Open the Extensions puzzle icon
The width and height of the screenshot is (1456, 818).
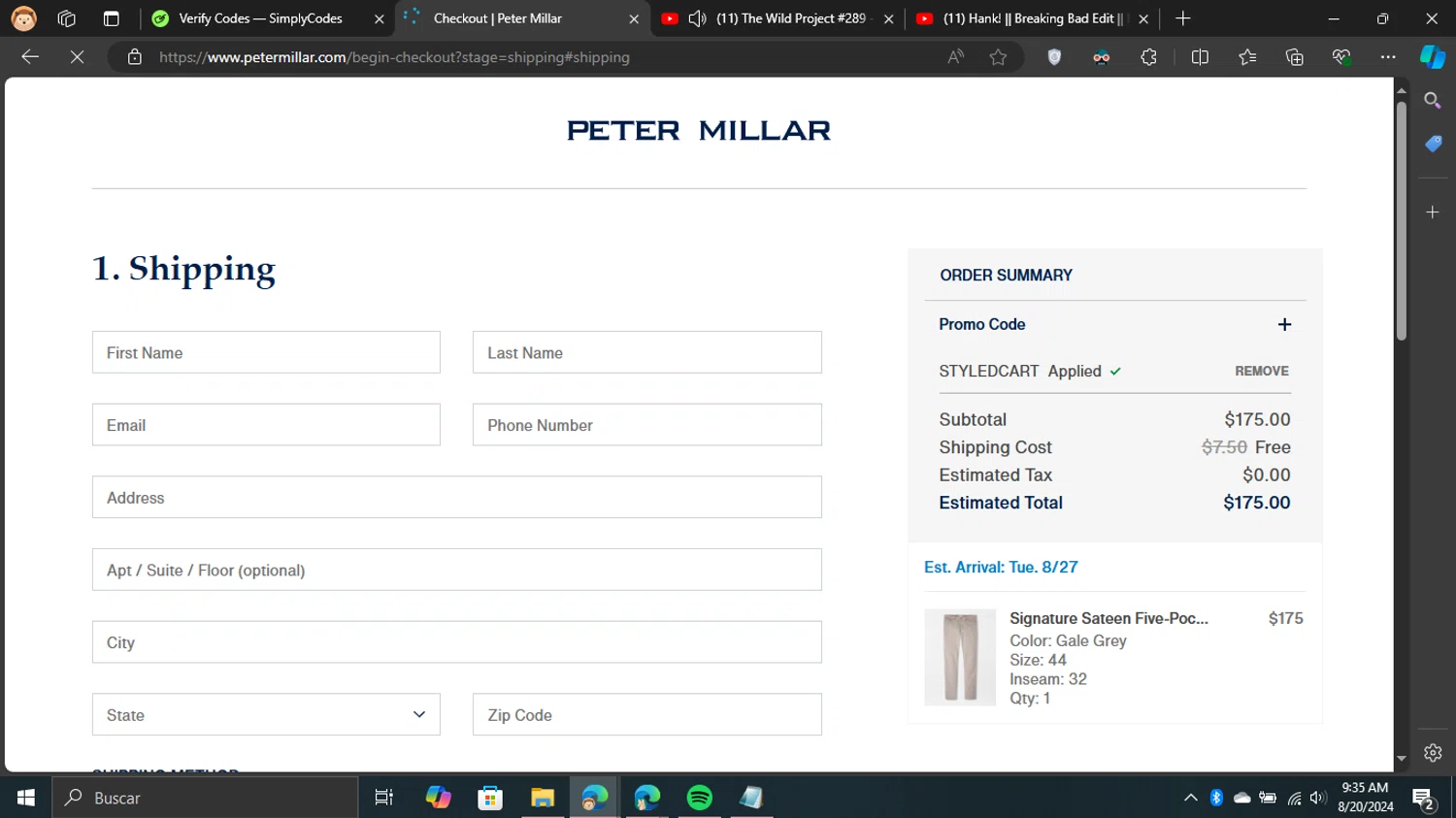pyautogui.click(x=1148, y=57)
